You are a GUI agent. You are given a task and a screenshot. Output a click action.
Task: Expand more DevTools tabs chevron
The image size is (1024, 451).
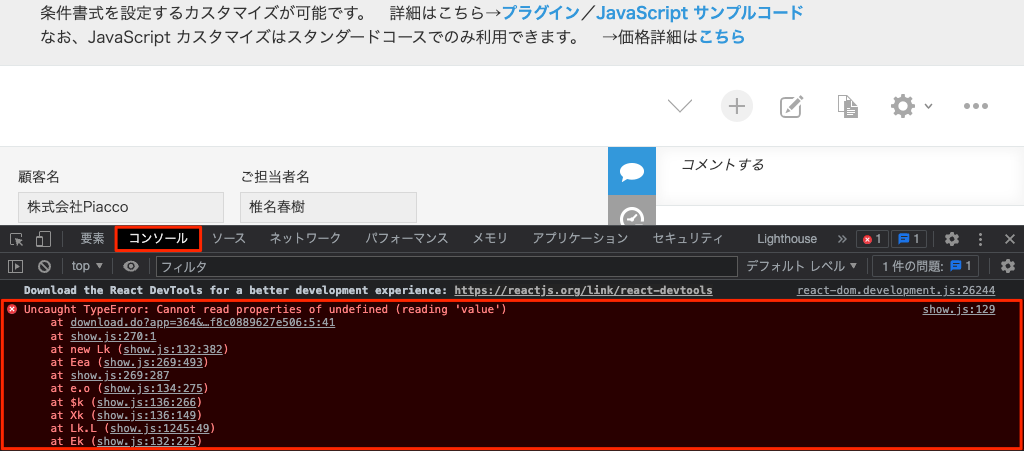coord(842,239)
